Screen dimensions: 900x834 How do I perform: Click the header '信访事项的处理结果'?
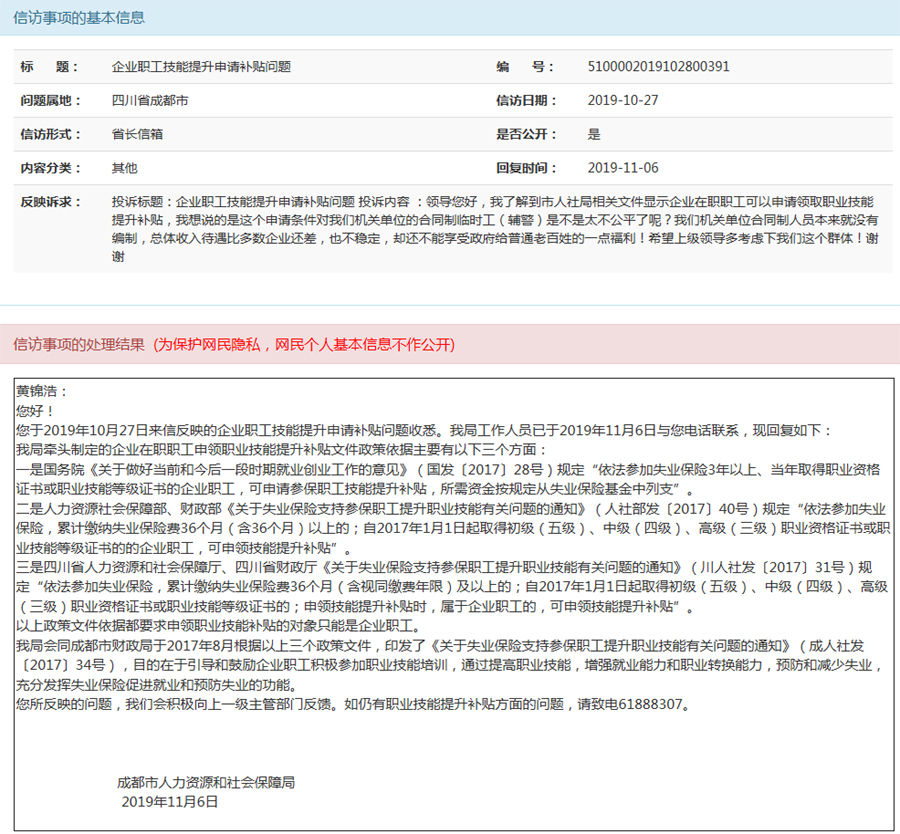coord(79,344)
